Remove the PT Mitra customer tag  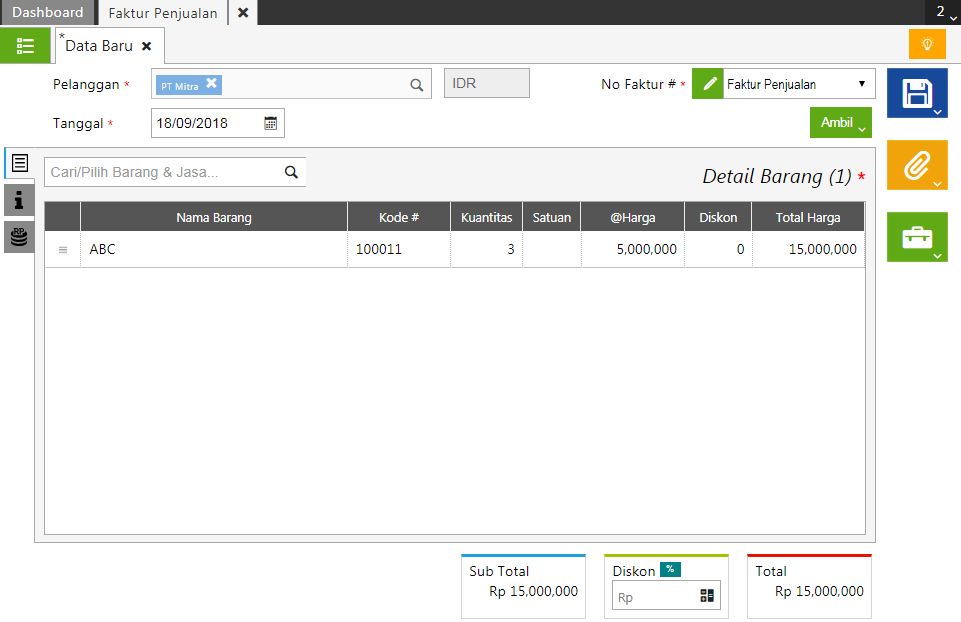[x=212, y=84]
